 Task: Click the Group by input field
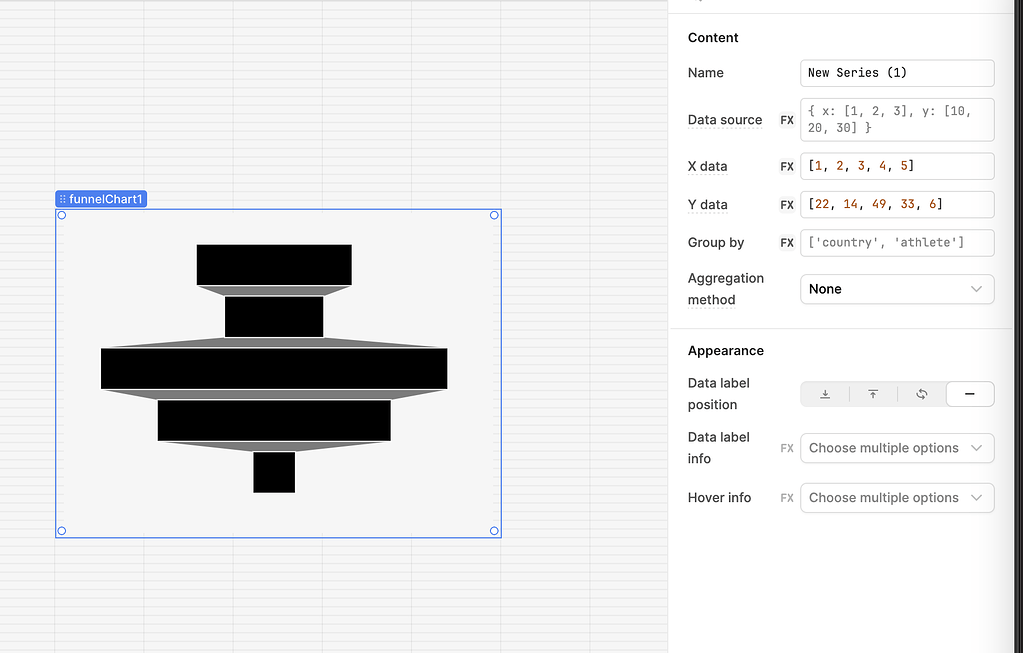(x=897, y=243)
